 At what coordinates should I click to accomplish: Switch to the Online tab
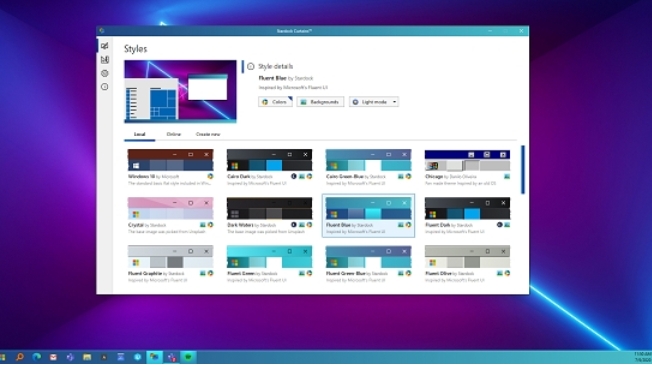[x=173, y=134]
